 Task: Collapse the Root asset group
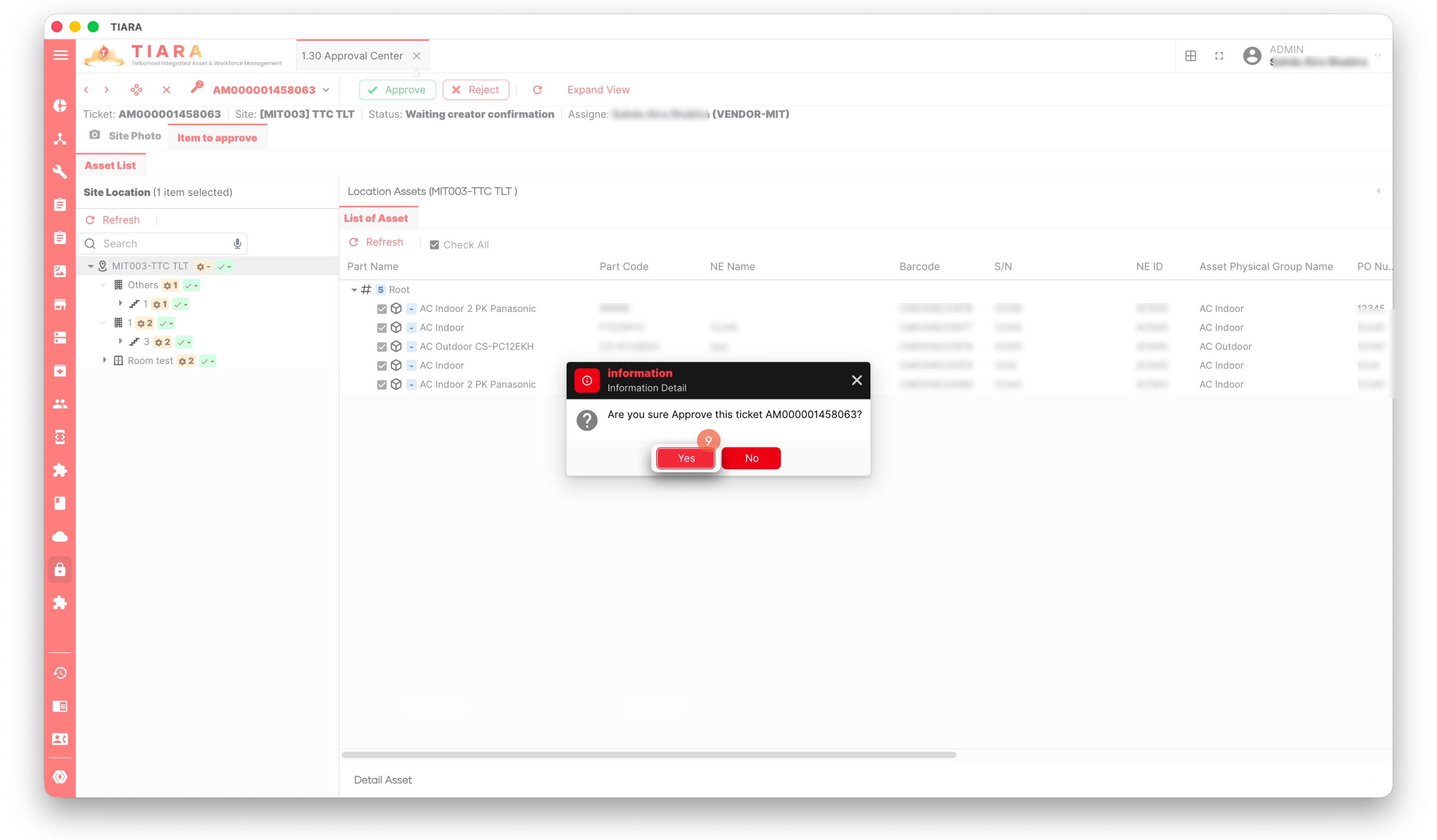354,290
